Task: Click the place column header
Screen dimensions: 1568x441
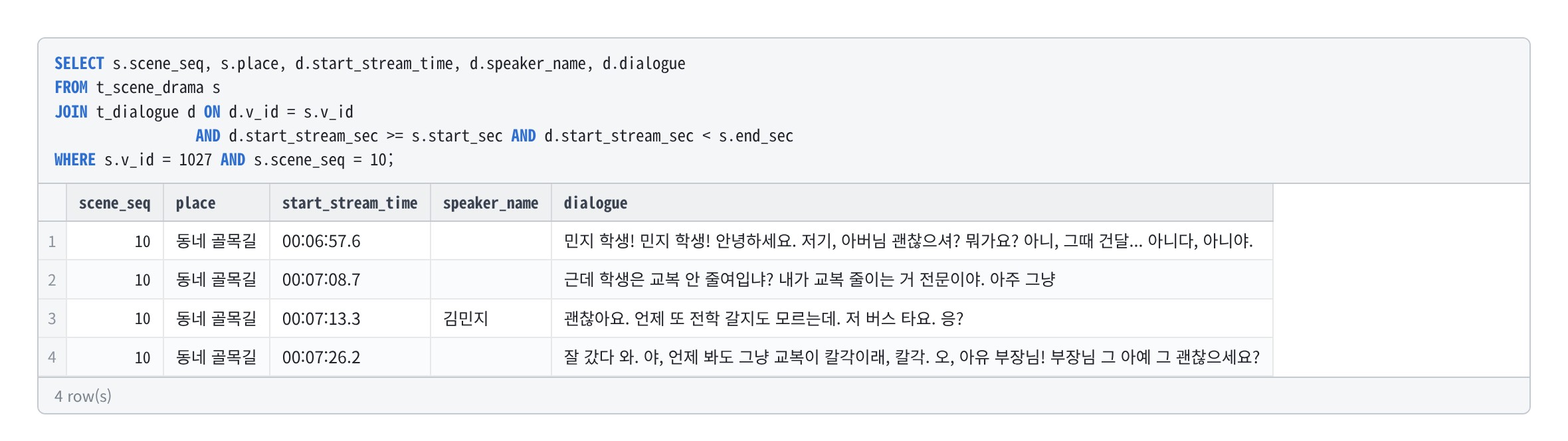Action: (217, 203)
